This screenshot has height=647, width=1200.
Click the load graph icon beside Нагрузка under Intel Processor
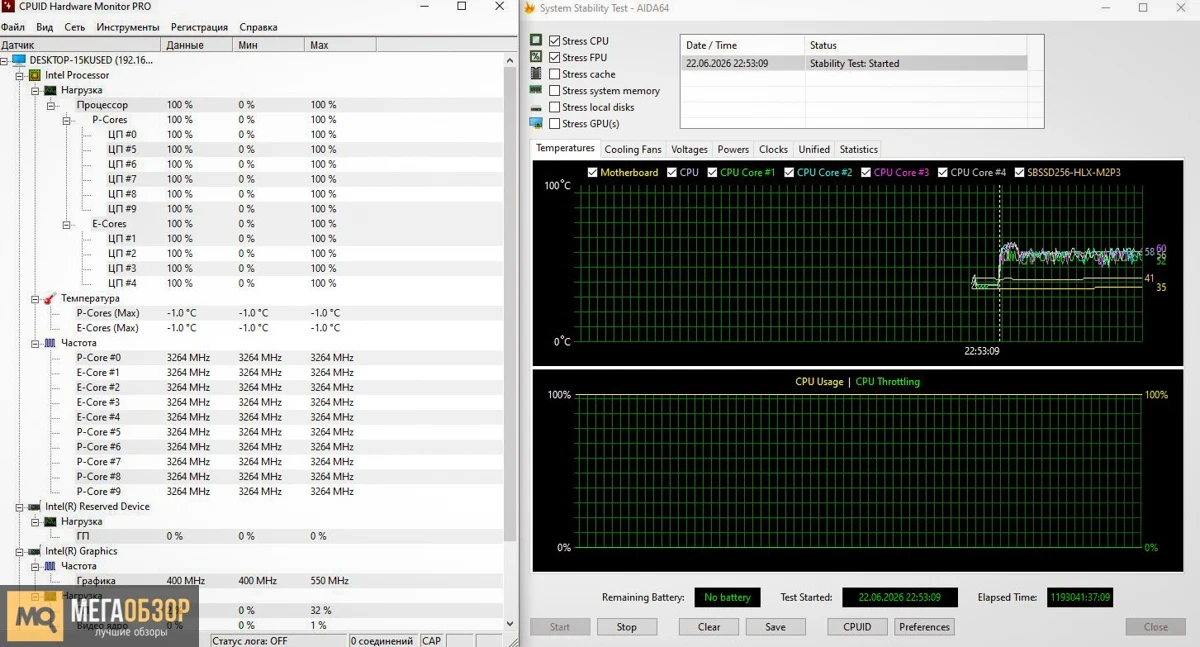[50, 90]
